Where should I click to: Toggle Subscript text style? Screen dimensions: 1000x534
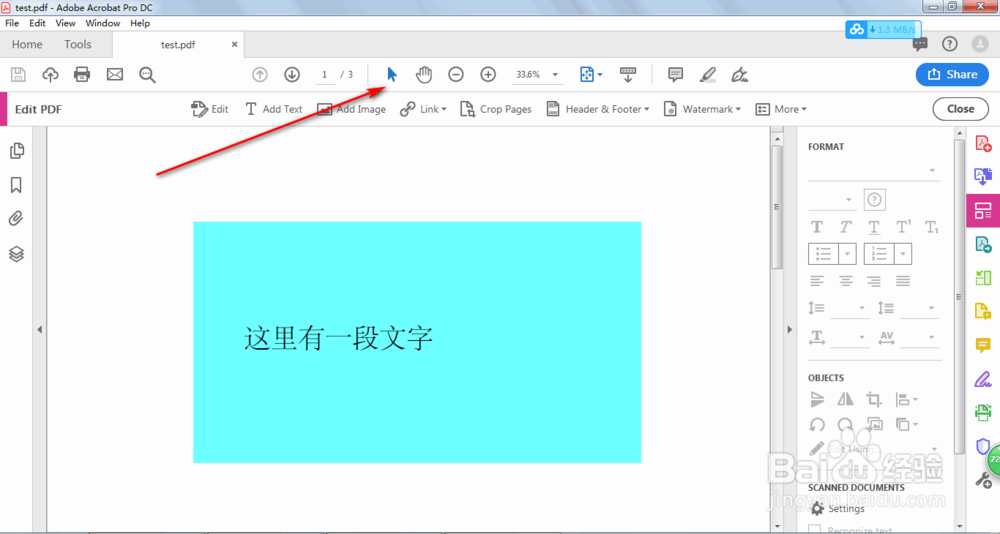coord(932,227)
